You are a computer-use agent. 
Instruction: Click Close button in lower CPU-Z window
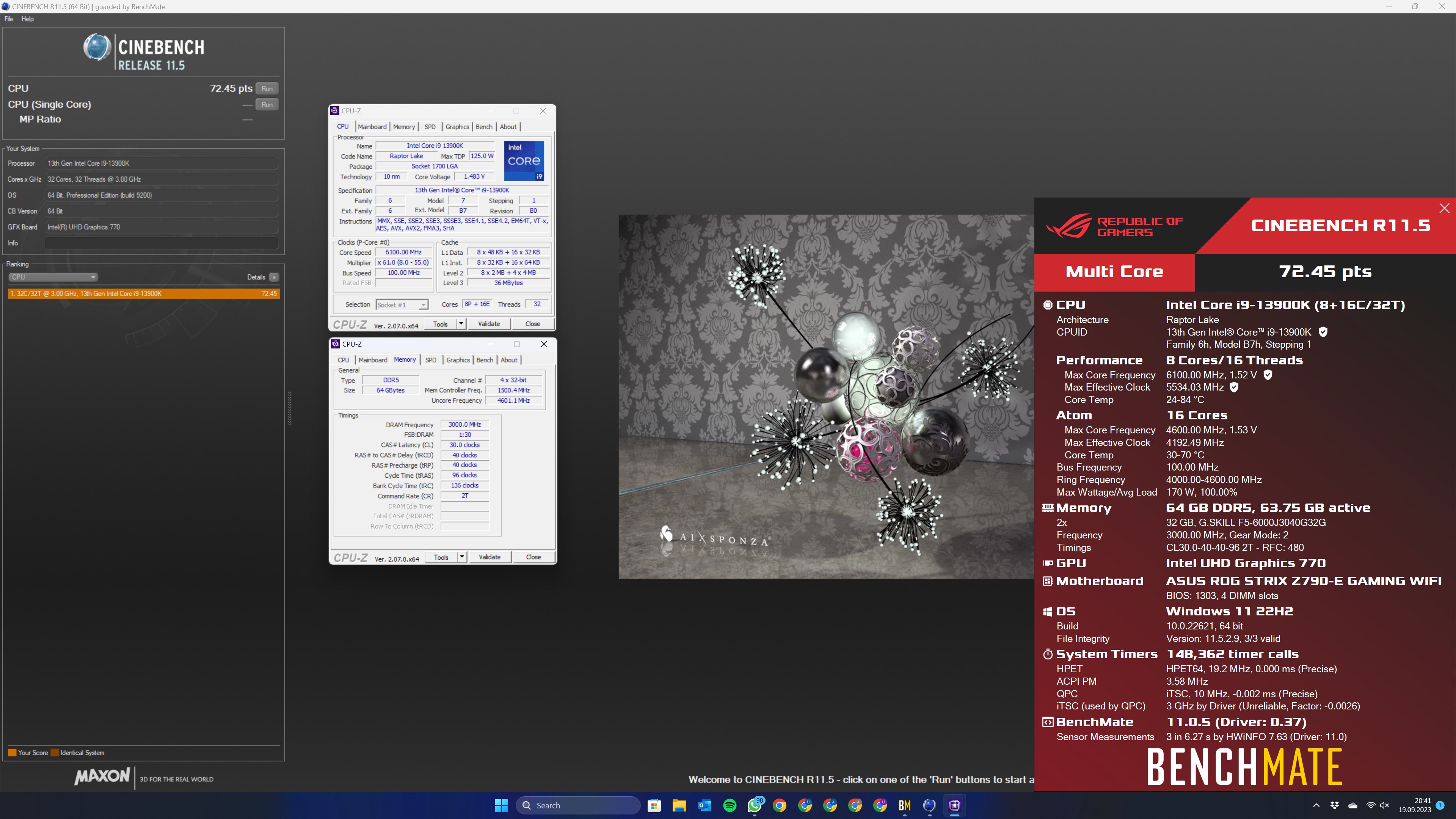(x=533, y=557)
